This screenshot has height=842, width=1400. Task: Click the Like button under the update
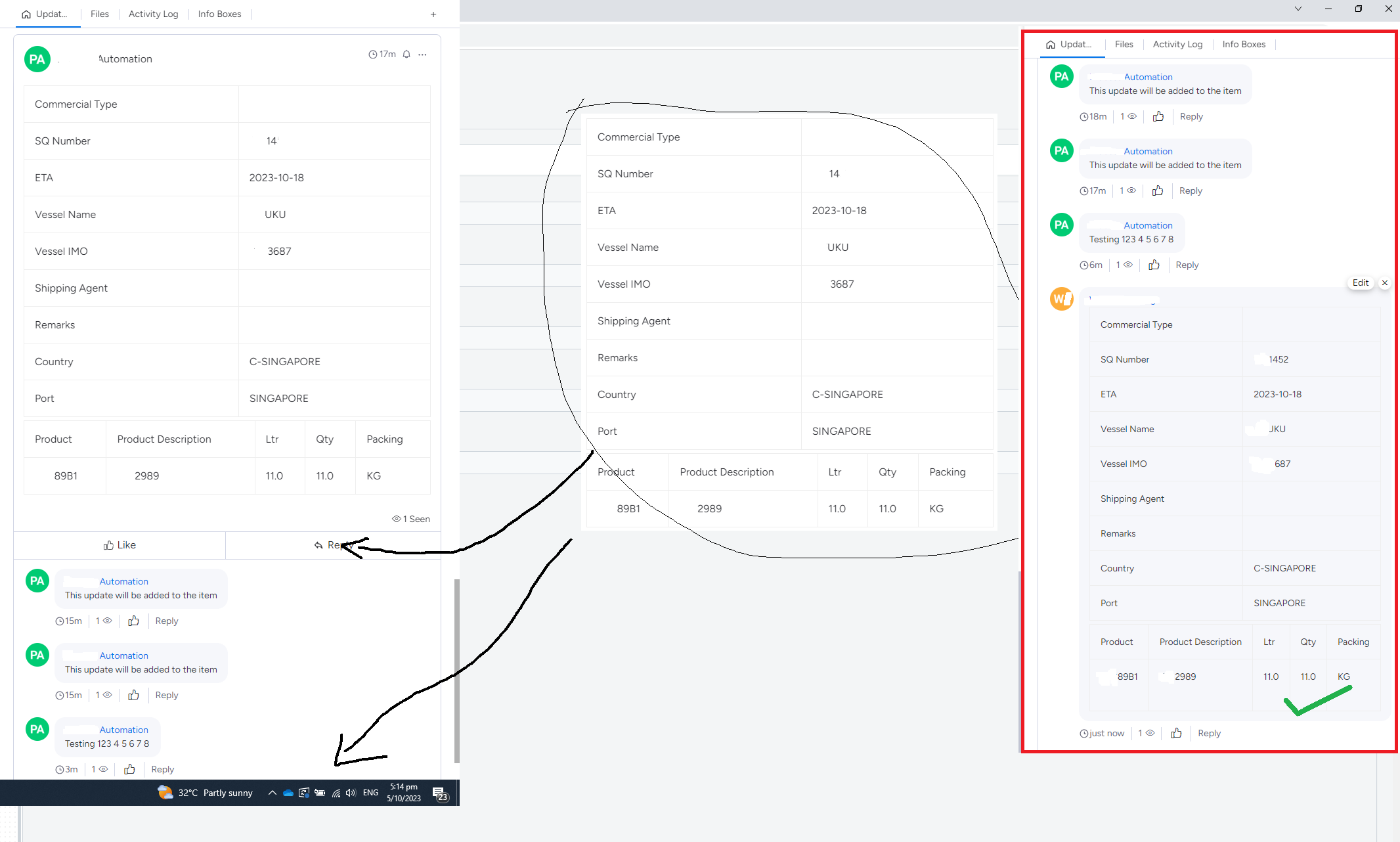[x=120, y=544]
